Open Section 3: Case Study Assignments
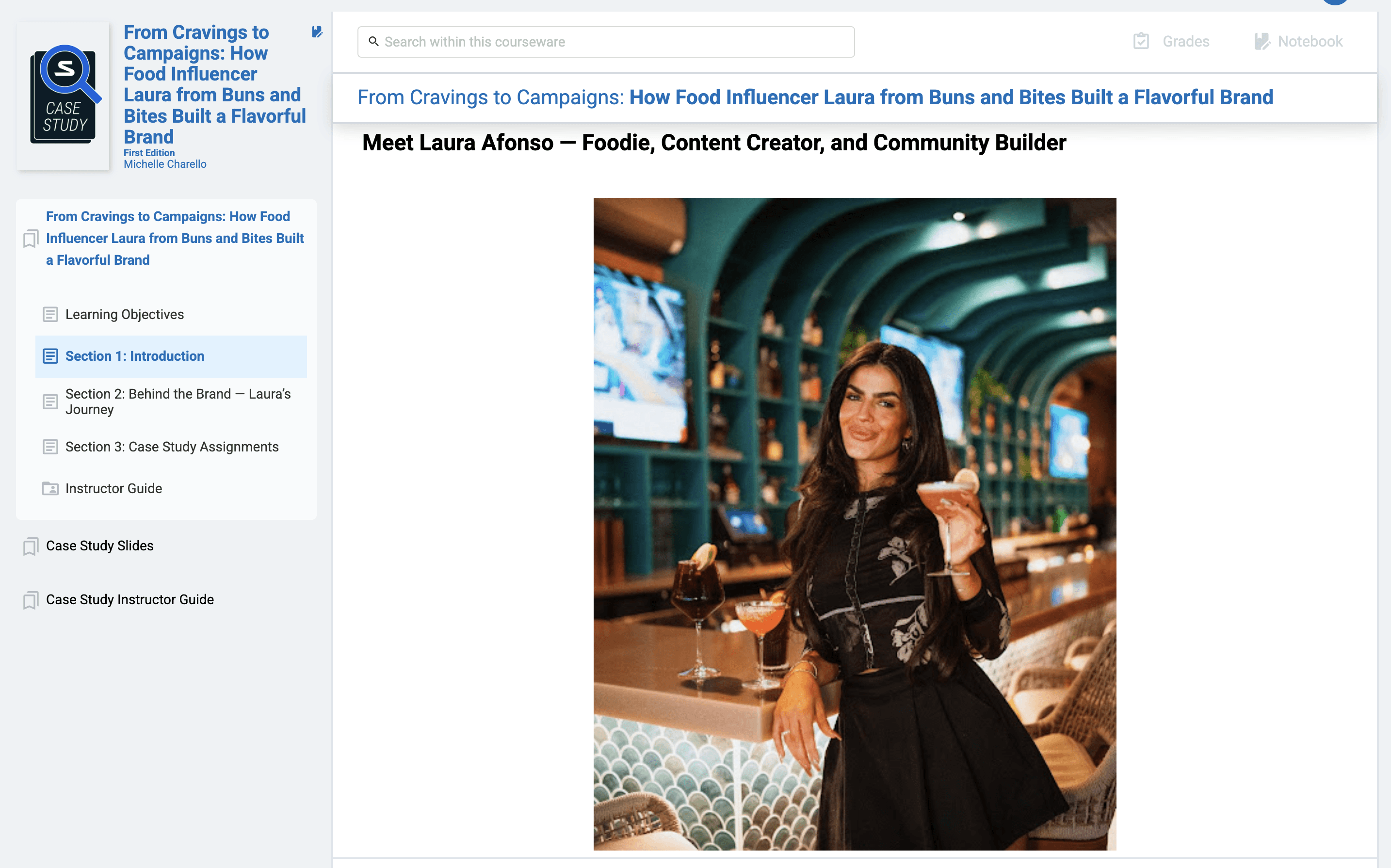This screenshot has width=1391, height=868. 172,447
